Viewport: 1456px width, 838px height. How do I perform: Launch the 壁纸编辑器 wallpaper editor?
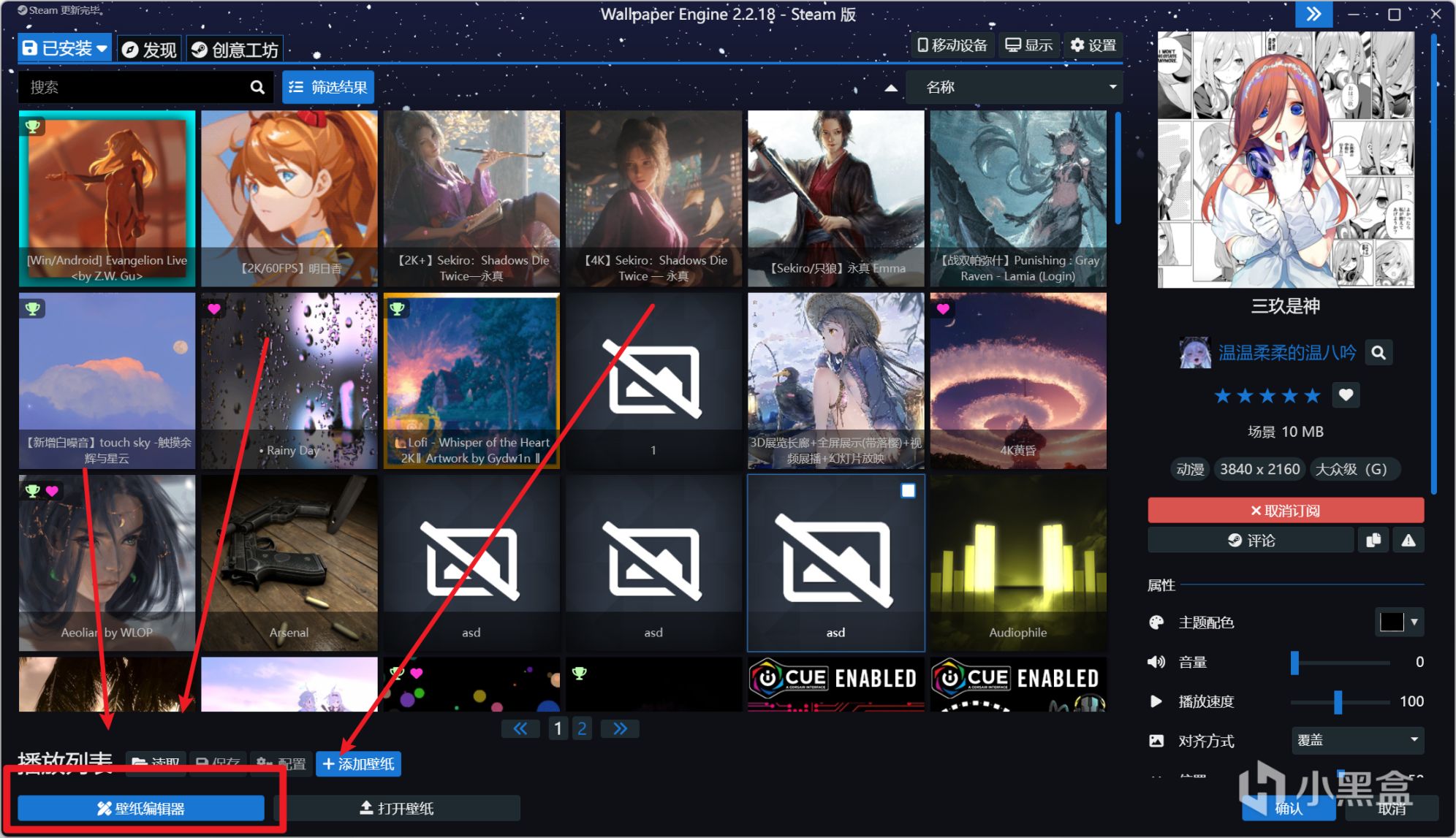click(x=141, y=808)
